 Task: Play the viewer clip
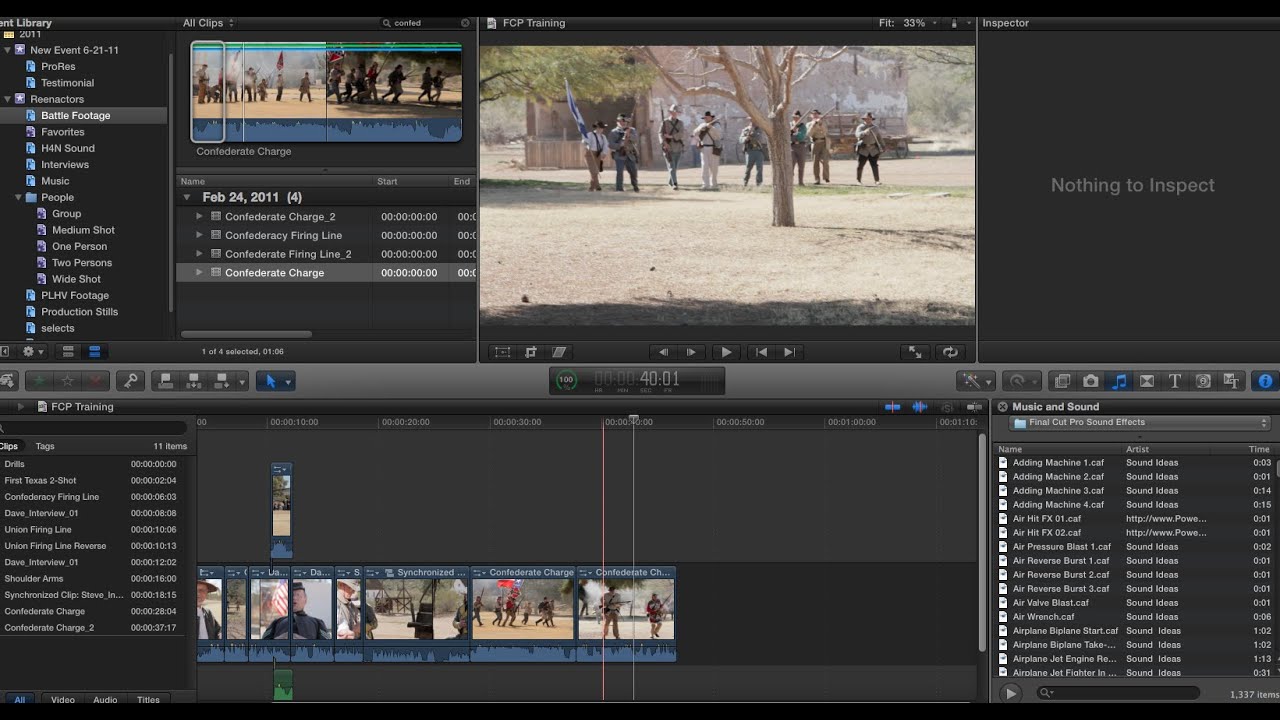coord(726,352)
